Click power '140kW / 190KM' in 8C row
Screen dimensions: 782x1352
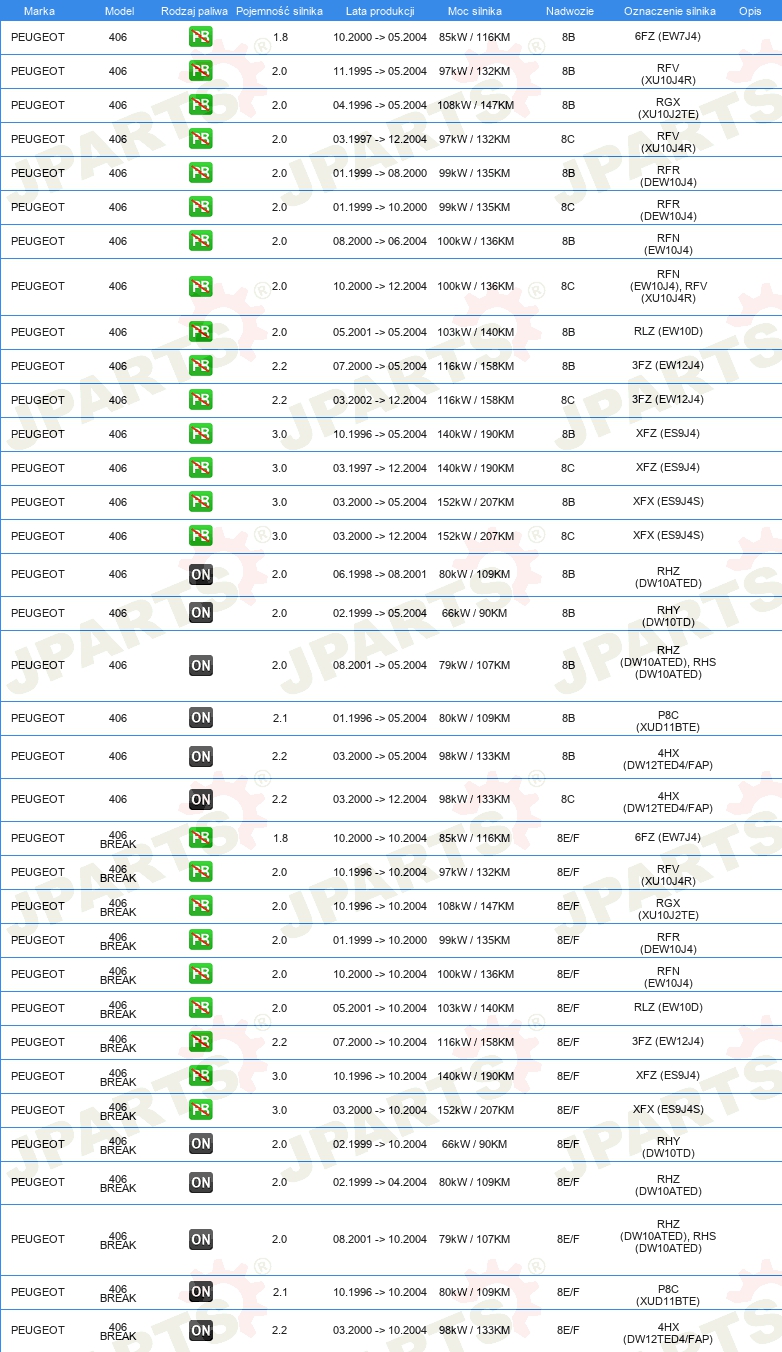tap(475, 468)
